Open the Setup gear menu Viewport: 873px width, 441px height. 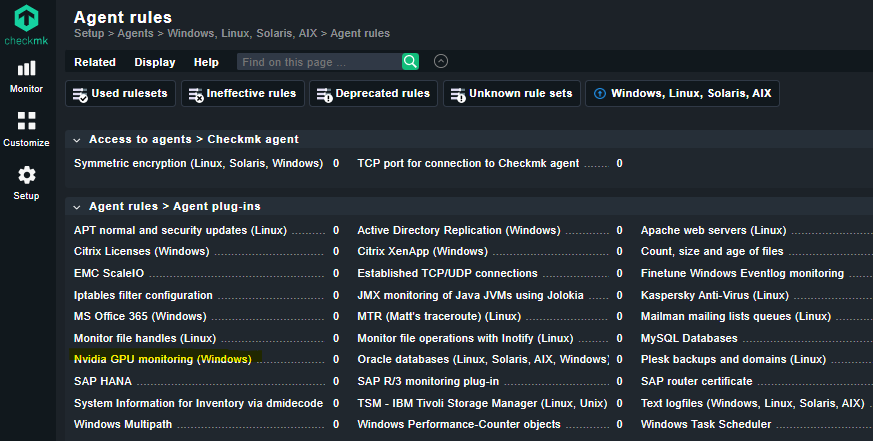coord(26,183)
